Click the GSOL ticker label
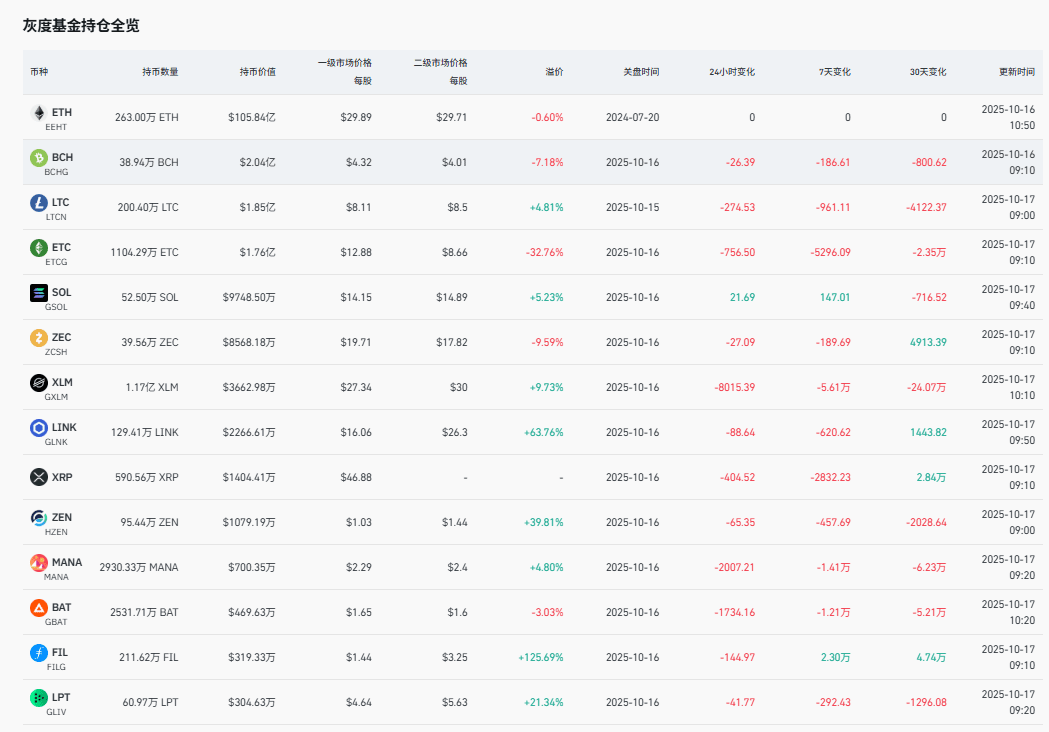 click(56, 307)
